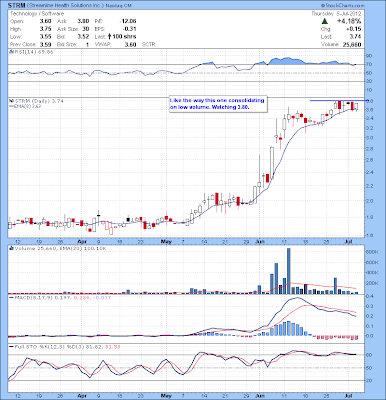
Task: Click the RSI(14) 69.86 indicator label
Action: click(33, 52)
